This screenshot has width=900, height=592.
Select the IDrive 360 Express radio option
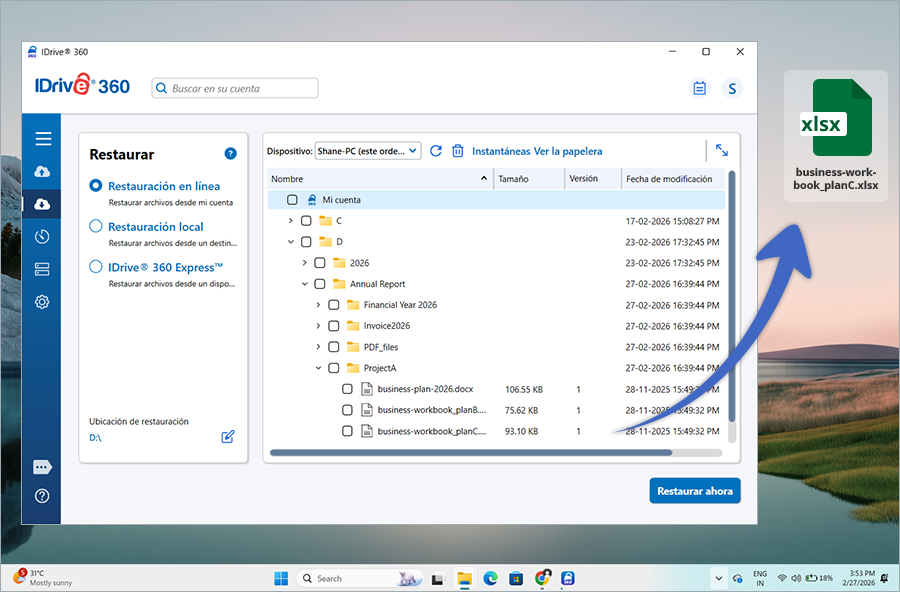tap(97, 267)
